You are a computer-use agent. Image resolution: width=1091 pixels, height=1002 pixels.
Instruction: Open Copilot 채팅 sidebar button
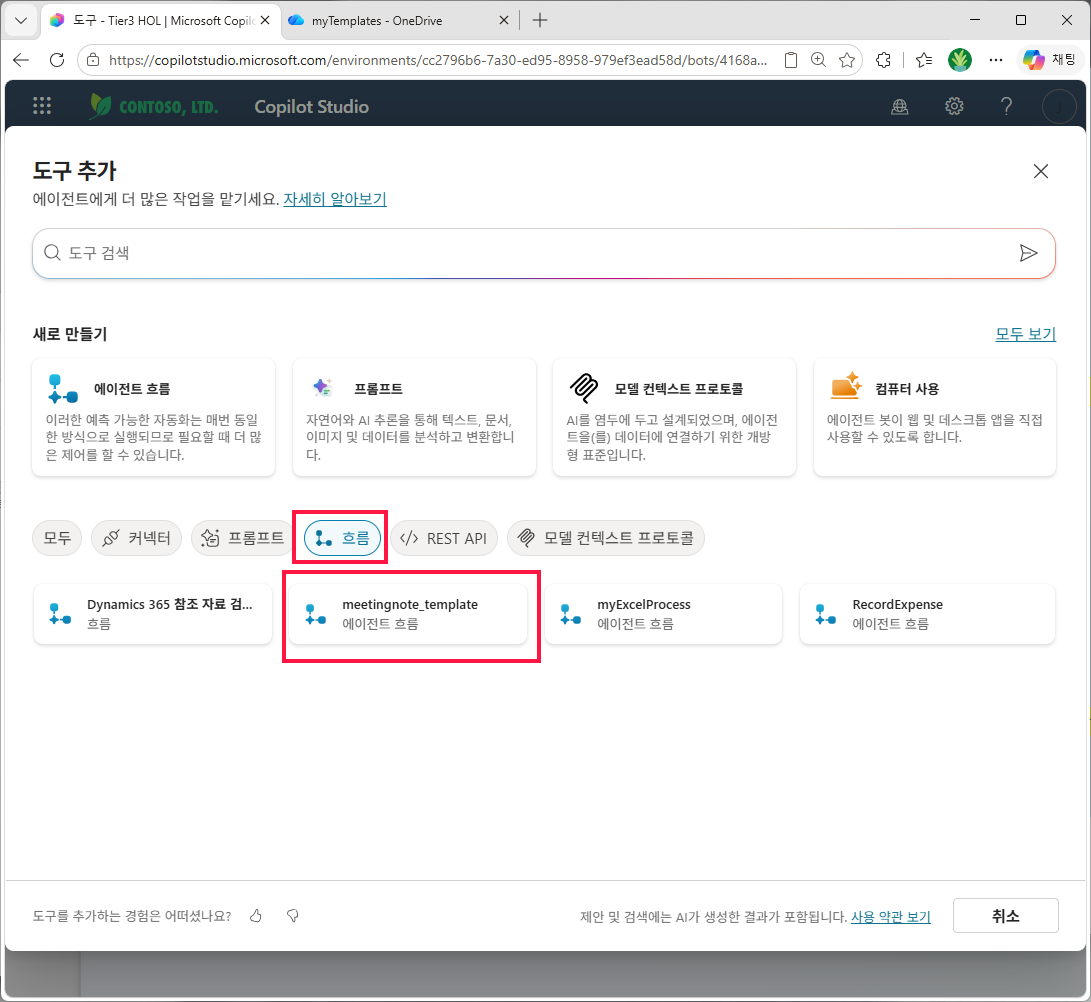(x=1050, y=61)
